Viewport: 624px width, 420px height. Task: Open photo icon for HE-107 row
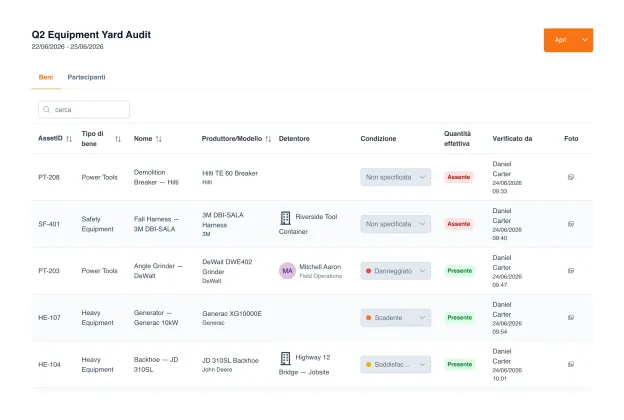click(571, 317)
